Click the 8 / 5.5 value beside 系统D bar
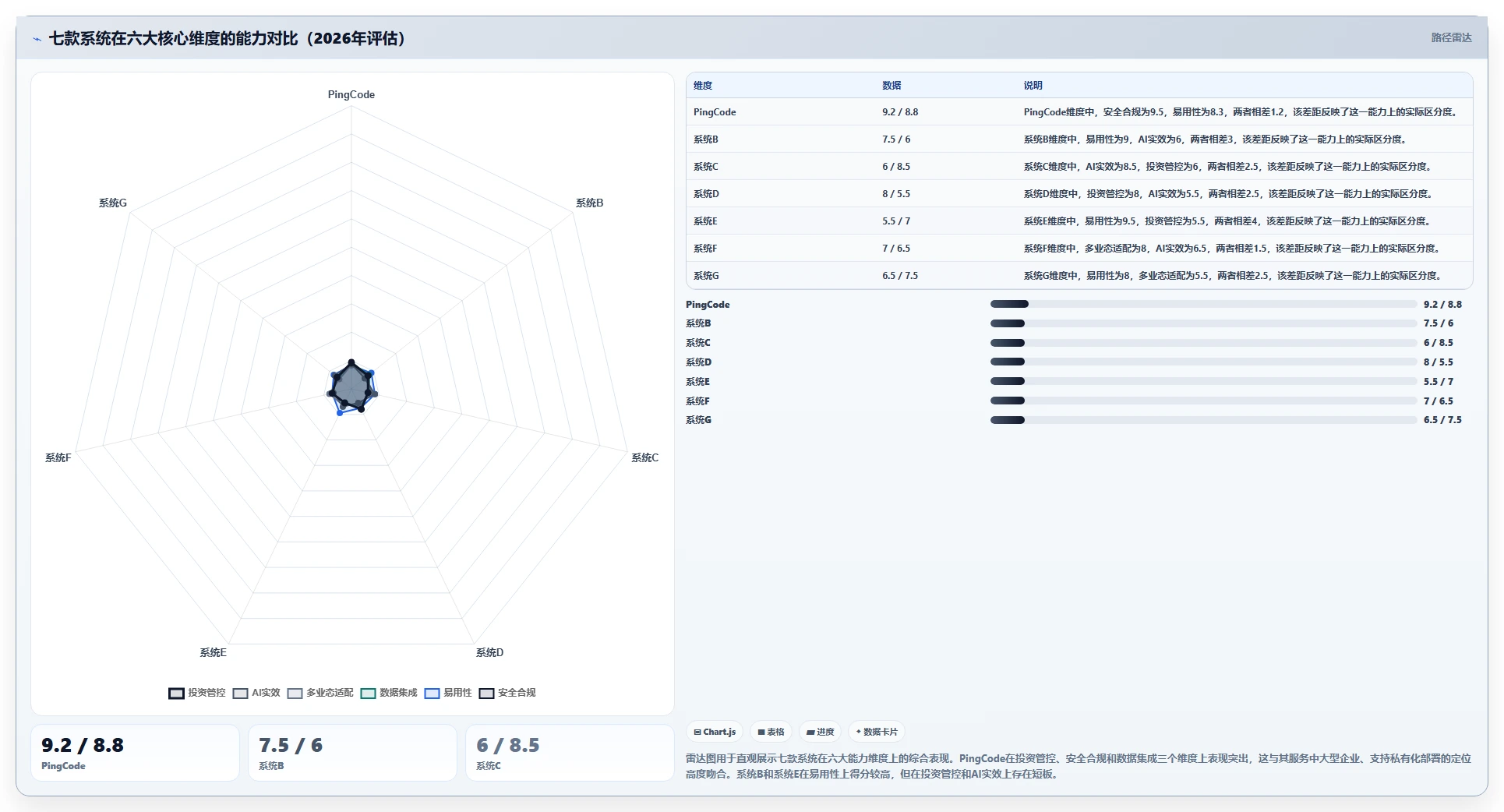 point(1438,362)
